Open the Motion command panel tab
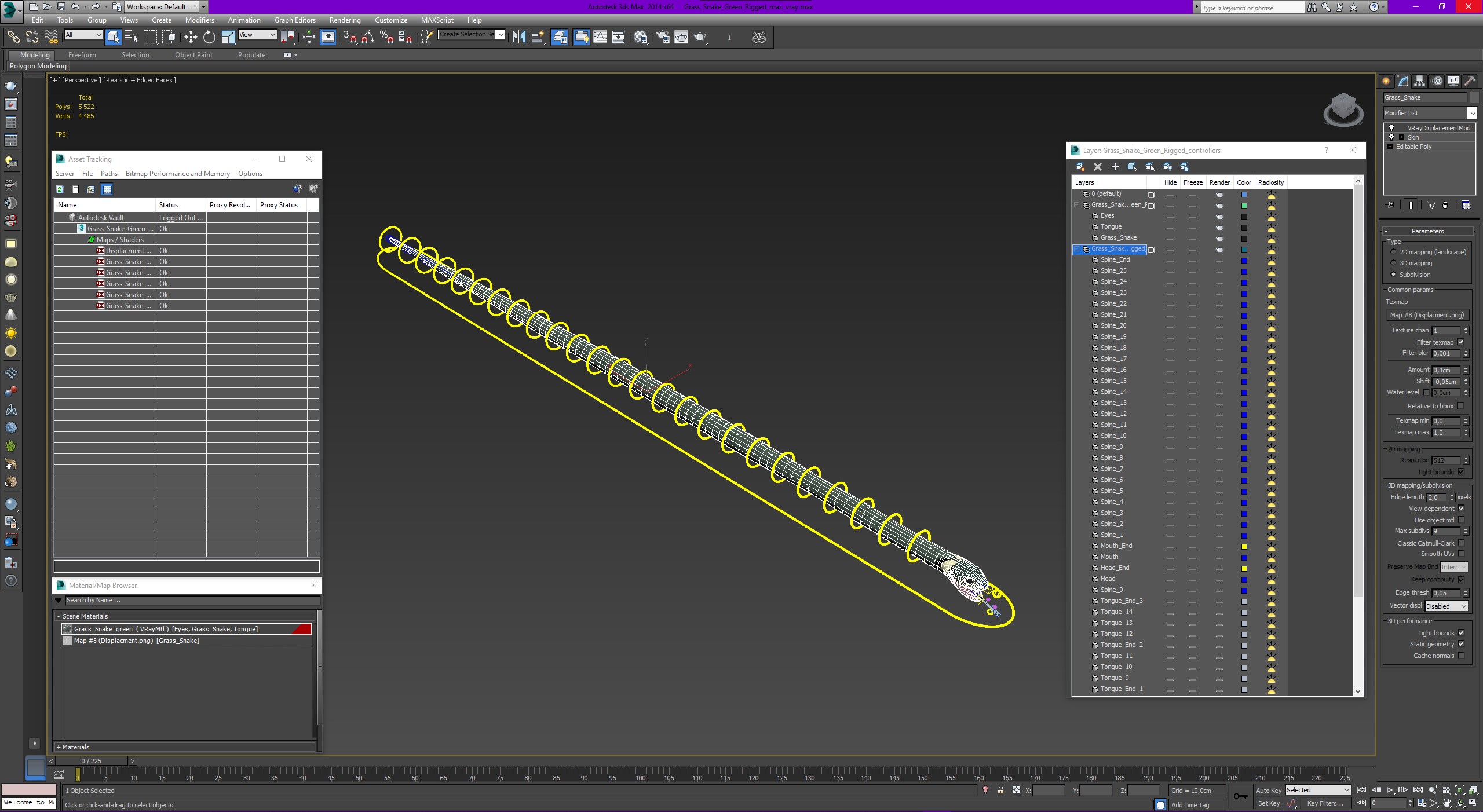Viewport: 1483px width, 812px height. [x=1437, y=81]
